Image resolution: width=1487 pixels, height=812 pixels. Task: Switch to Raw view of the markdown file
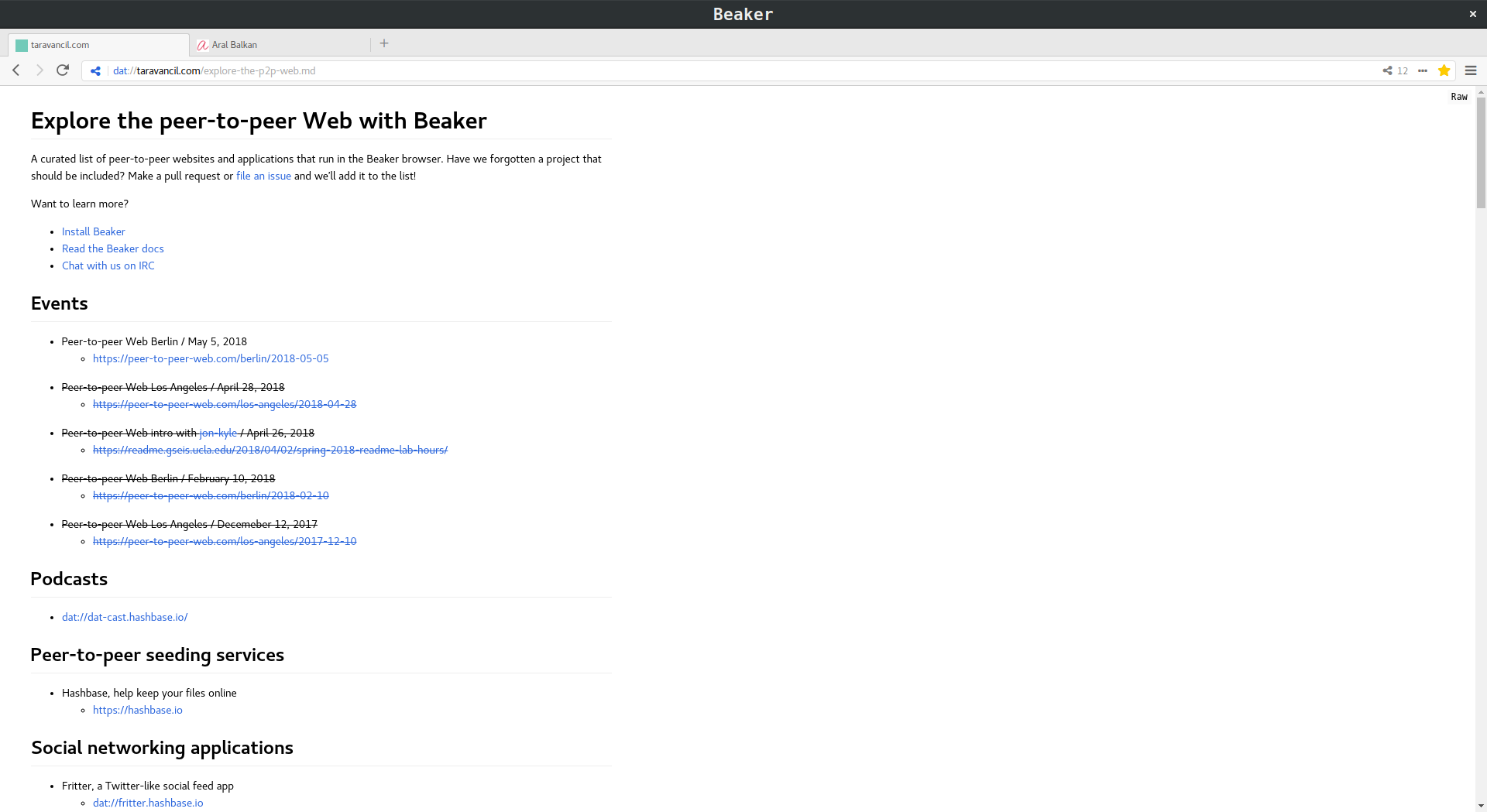1458,97
